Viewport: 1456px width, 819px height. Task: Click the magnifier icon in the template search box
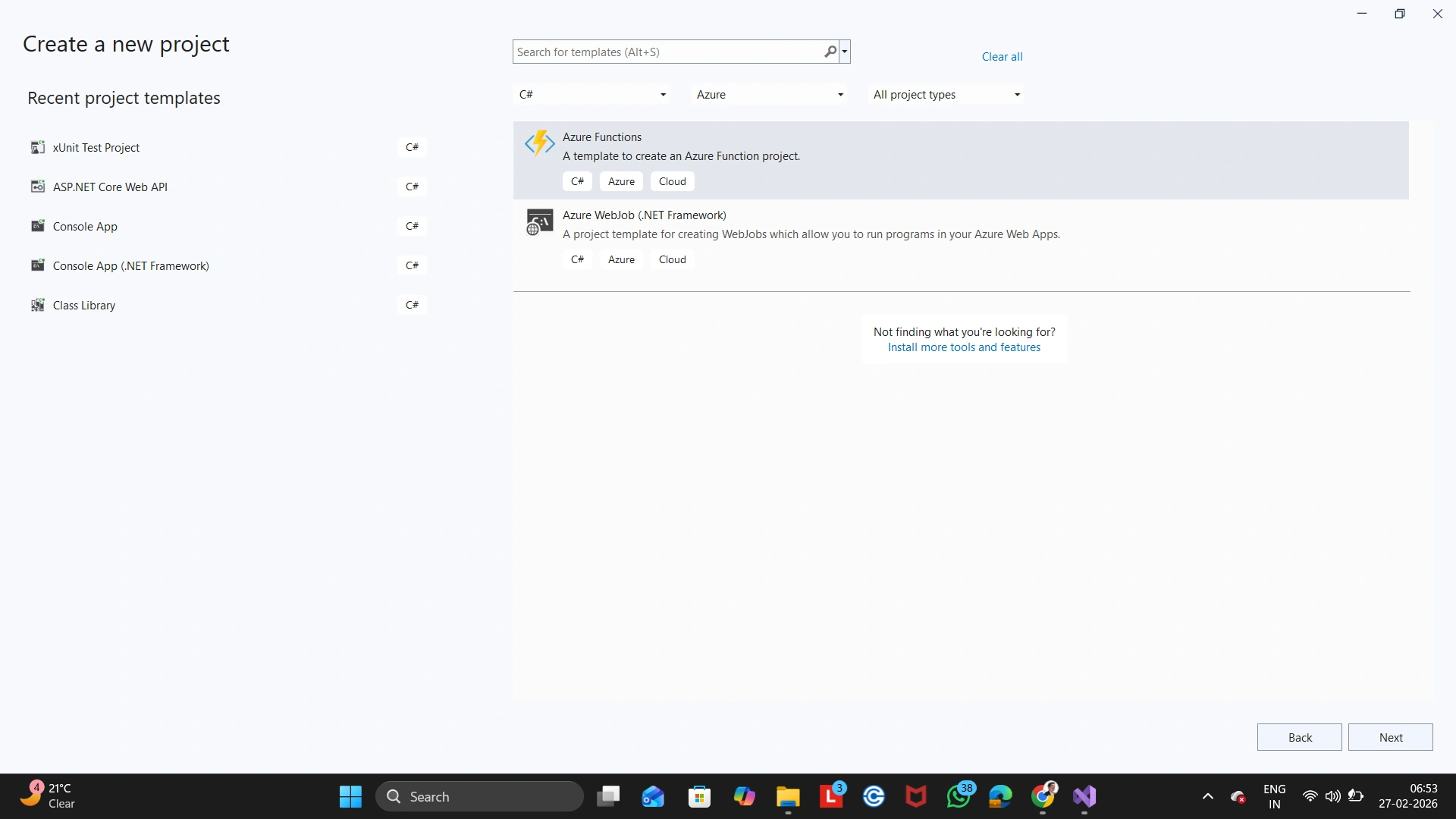click(830, 52)
